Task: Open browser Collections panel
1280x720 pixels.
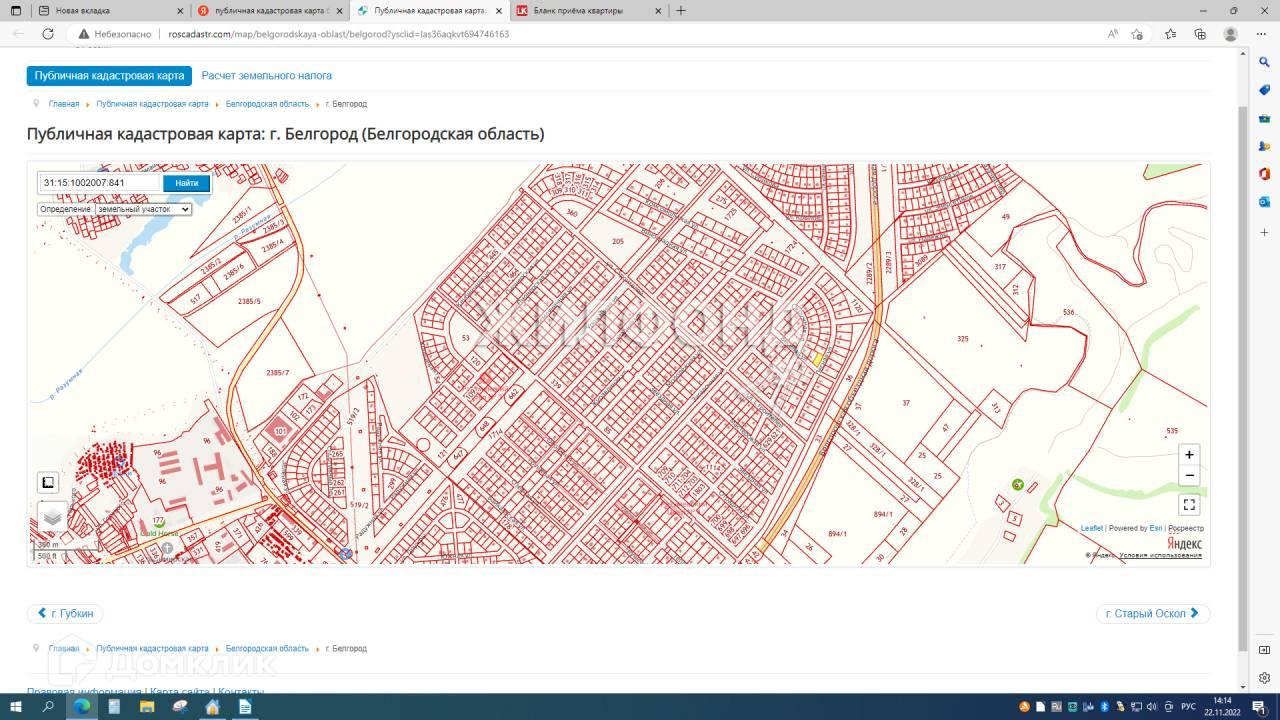Action: (x=1200, y=34)
